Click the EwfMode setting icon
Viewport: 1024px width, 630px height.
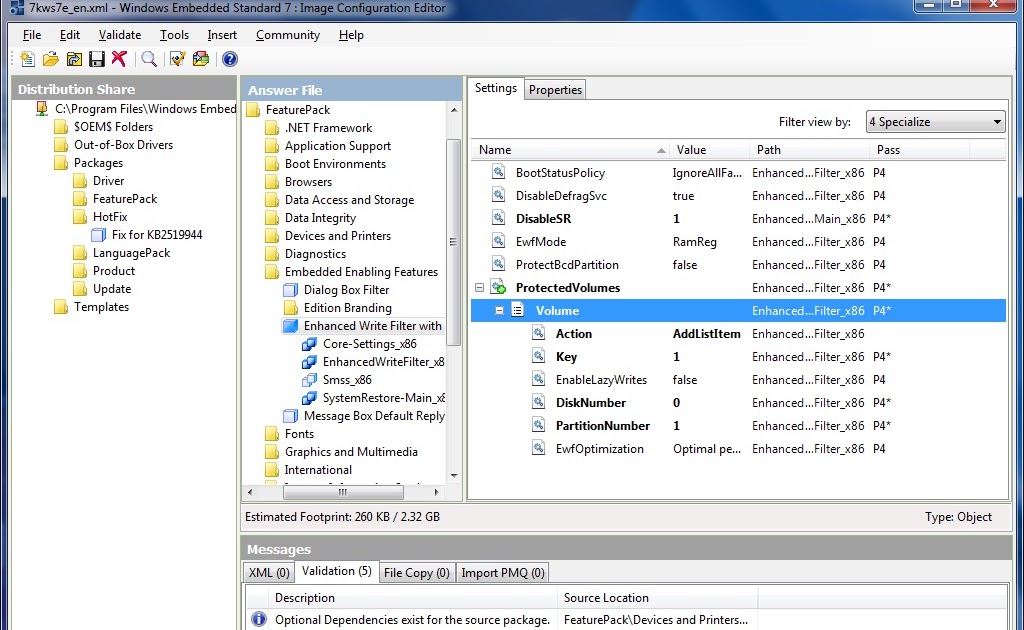[x=498, y=242]
